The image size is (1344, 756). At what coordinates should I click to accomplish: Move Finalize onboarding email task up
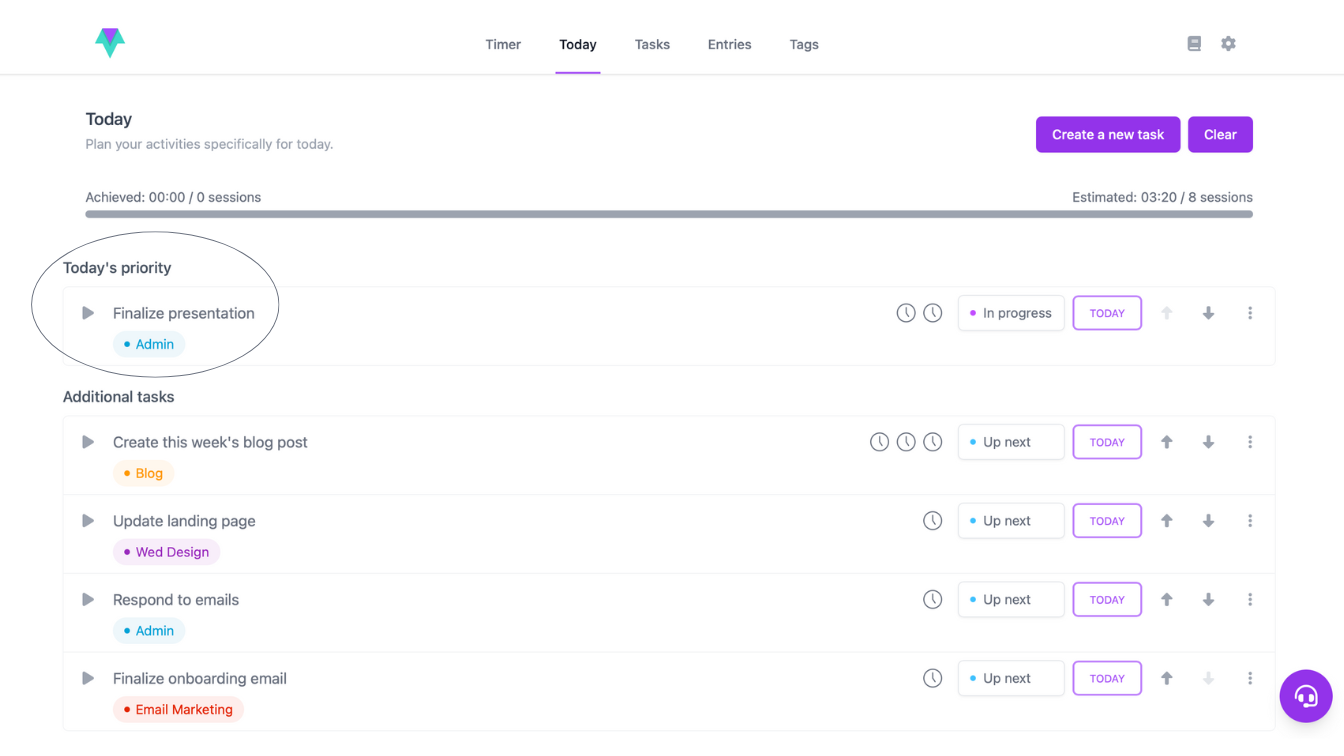click(x=1166, y=678)
